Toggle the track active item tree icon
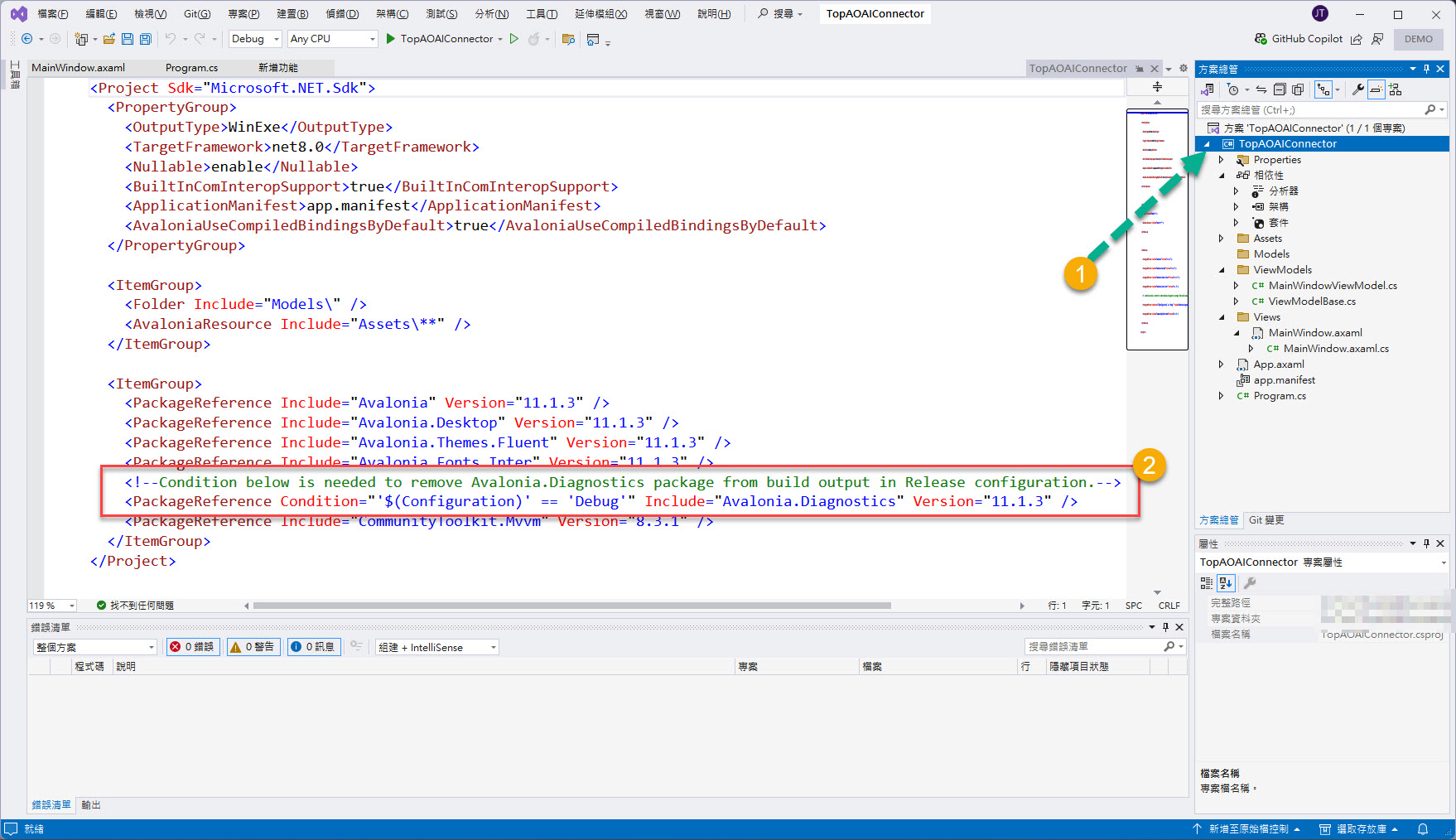This screenshot has height=840, width=1456. 1323,89
